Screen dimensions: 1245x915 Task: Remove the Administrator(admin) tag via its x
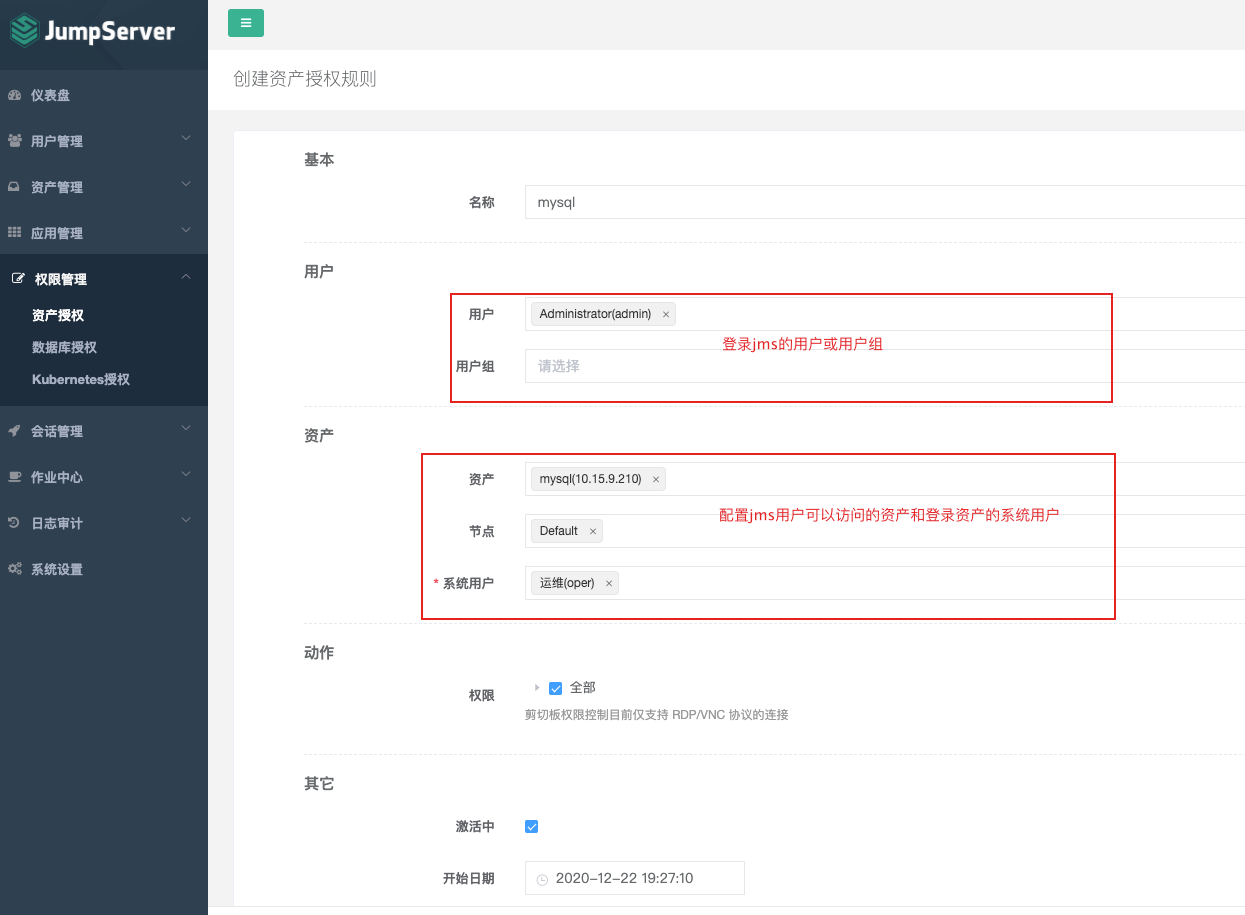pyautogui.click(x=666, y=315)
